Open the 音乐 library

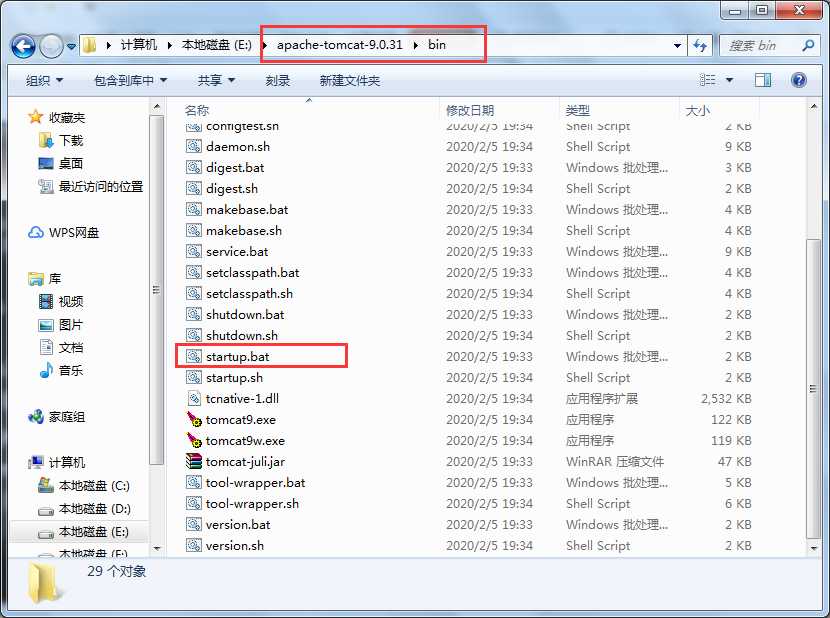pyautogui.click(x=70, y=370)
